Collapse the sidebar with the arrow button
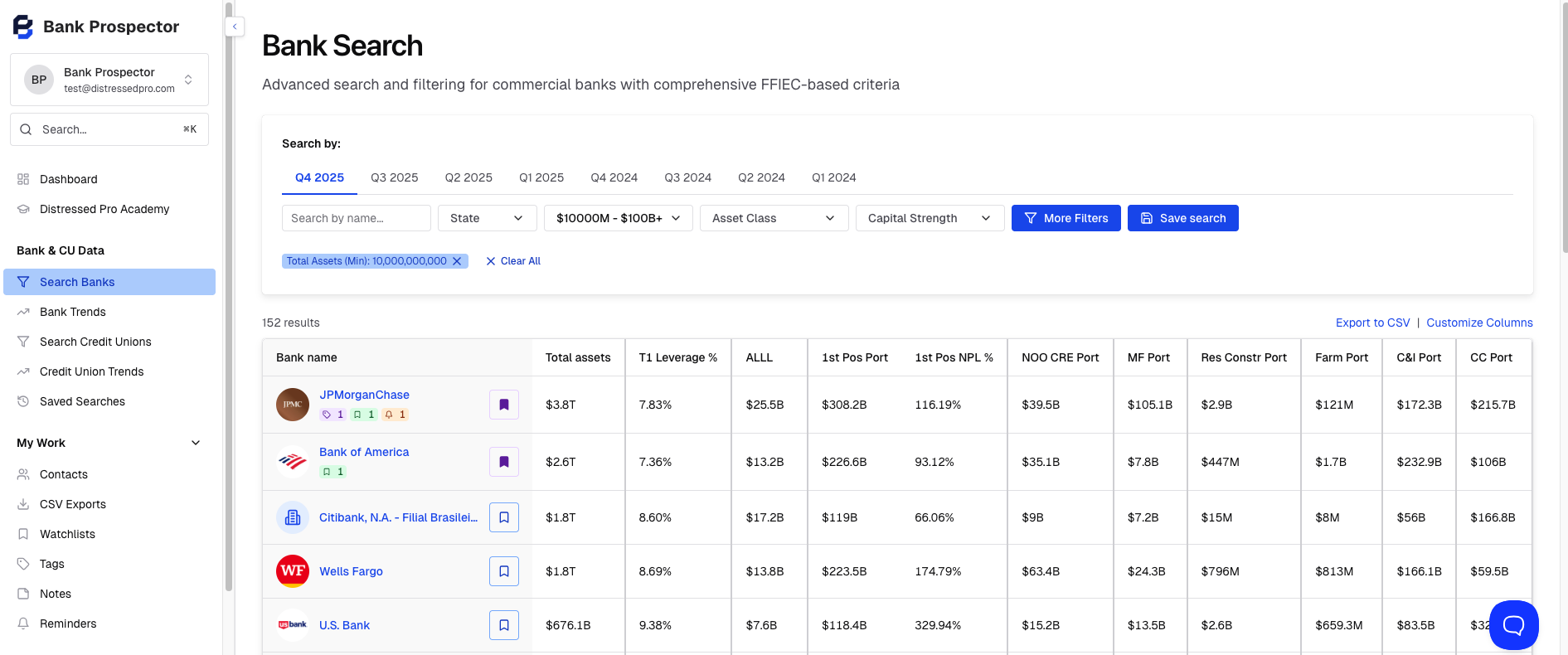 coord(235,27)
